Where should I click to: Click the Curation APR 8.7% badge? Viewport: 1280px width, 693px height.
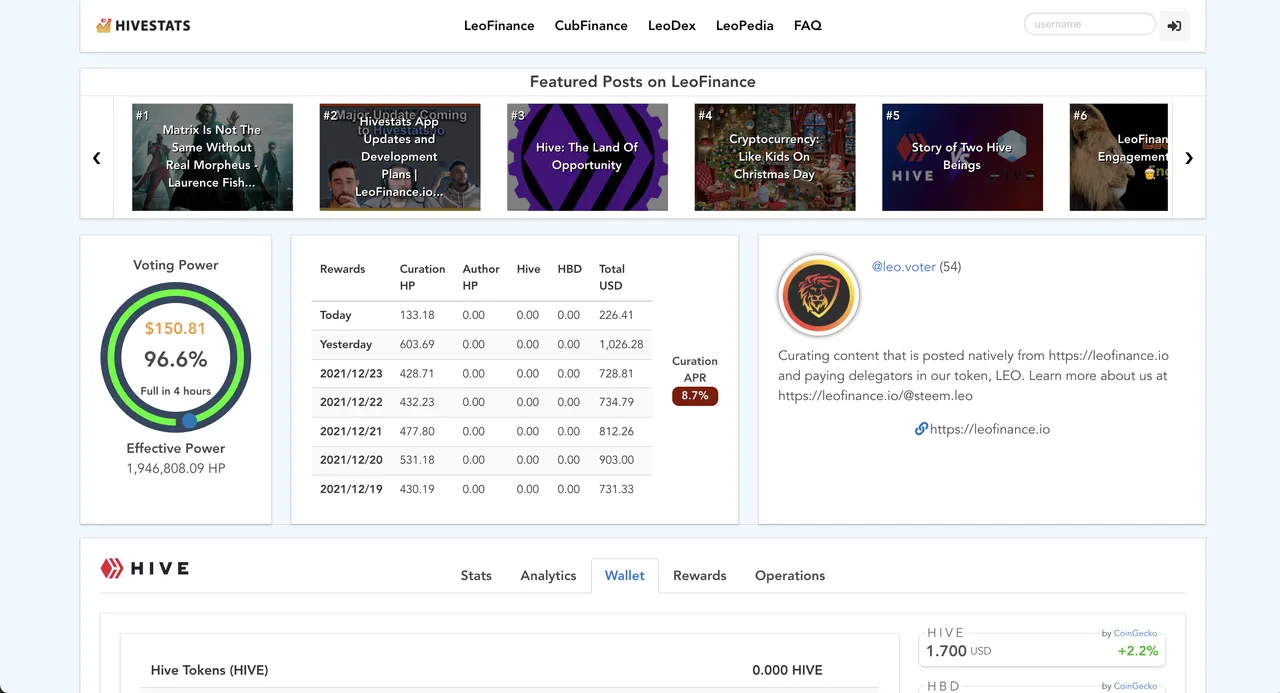695,396
